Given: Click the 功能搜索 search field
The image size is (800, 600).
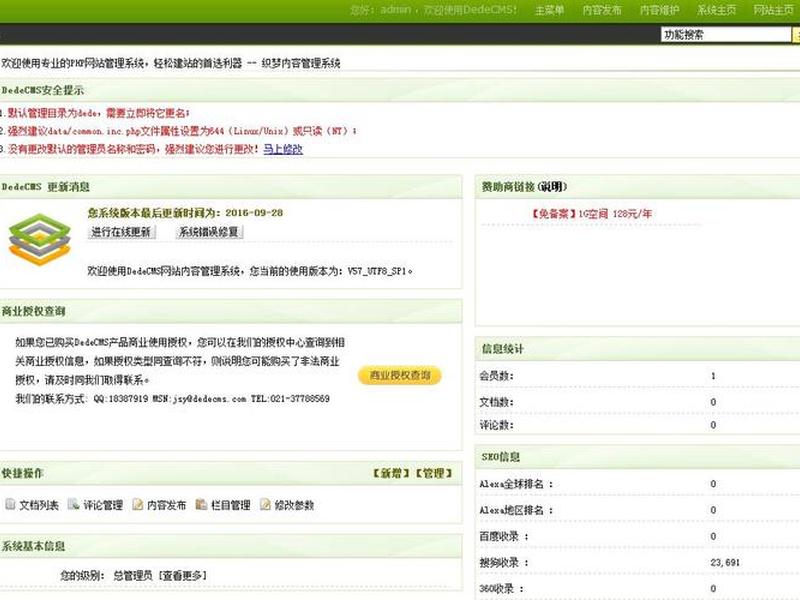Looking at the screenshot, I should pyautogui.click(x=726, y=35).
